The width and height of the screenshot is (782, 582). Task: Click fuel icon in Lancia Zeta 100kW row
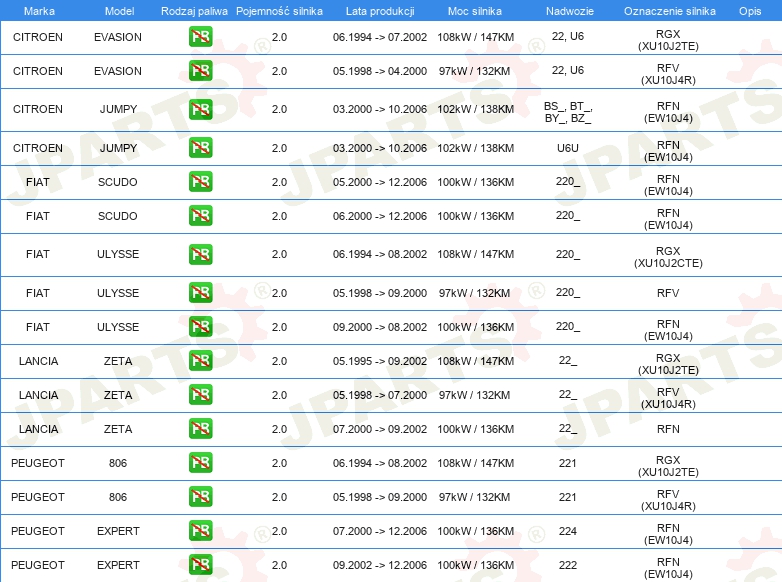coord(200,428)
